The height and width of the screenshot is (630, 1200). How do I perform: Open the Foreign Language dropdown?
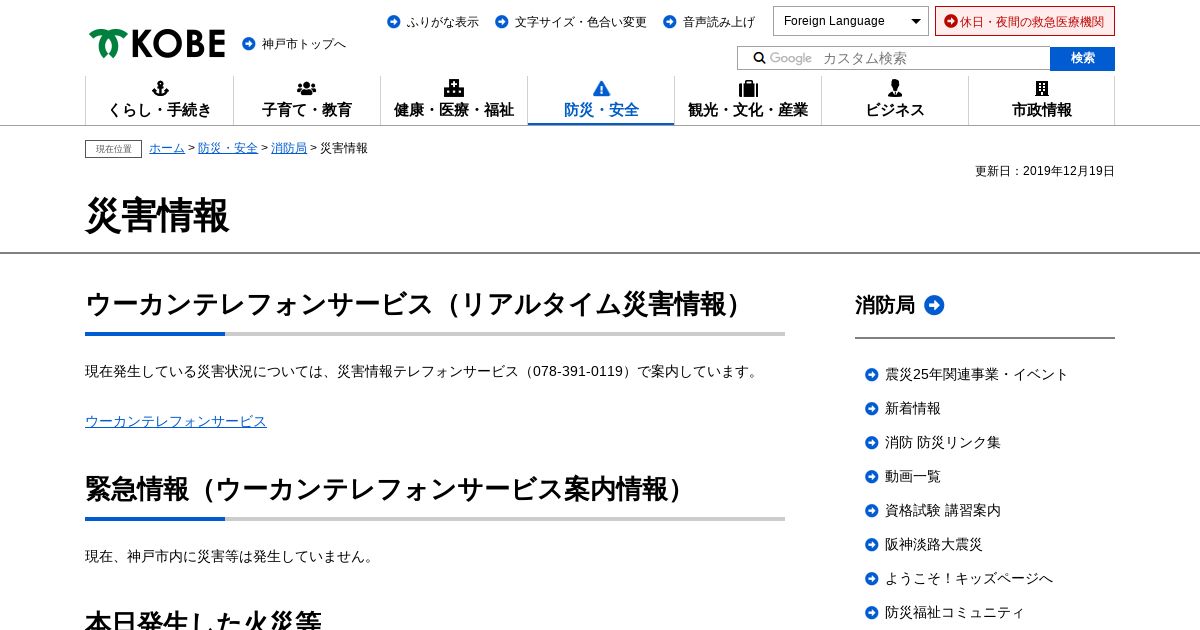point(851,21)
